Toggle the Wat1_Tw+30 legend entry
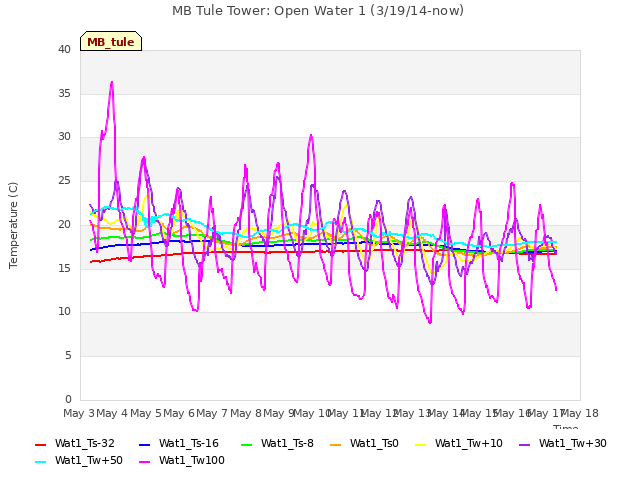 point(562,443)
